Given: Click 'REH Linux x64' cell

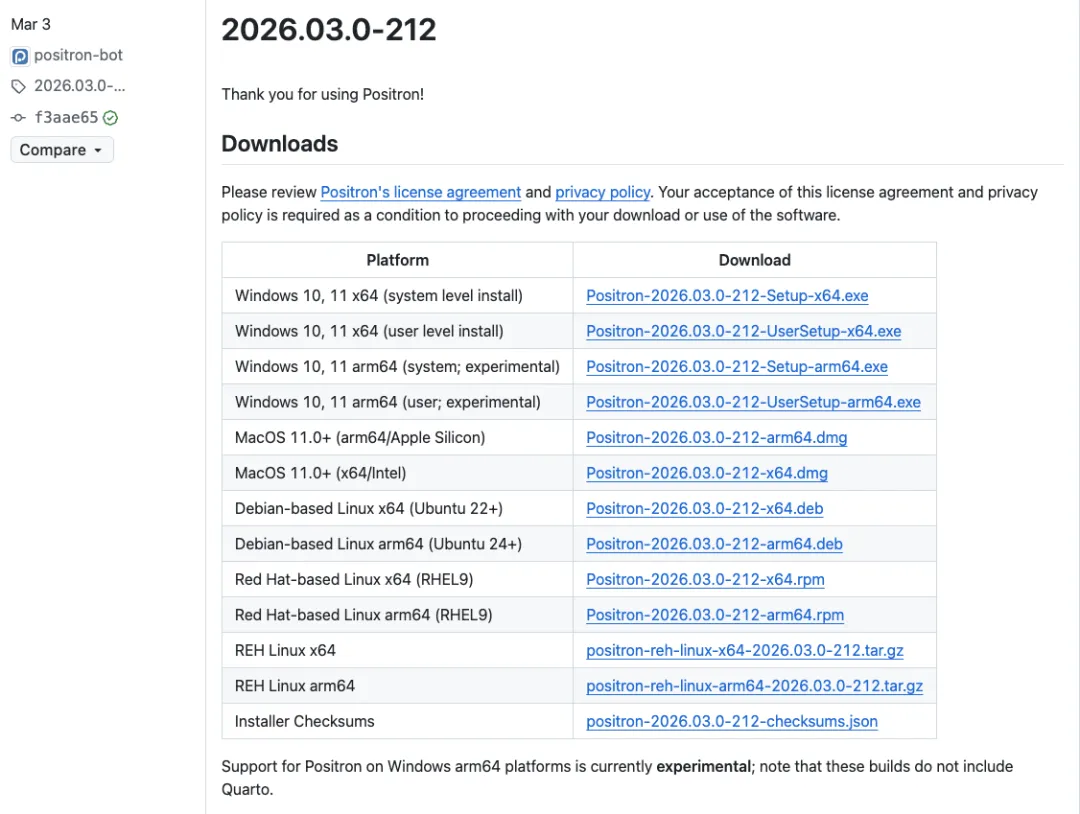Looking at the screenshot, I should click(397, 651).
